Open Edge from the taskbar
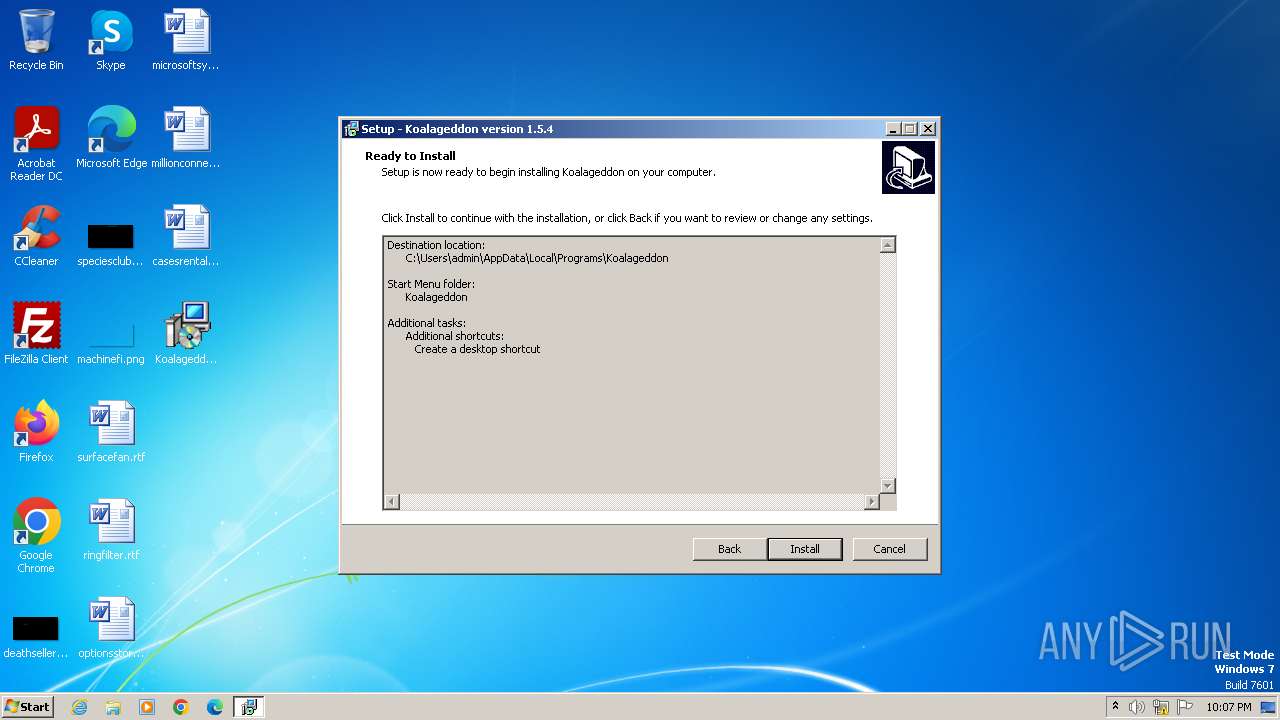The image size is (1280, 720). 215,707
